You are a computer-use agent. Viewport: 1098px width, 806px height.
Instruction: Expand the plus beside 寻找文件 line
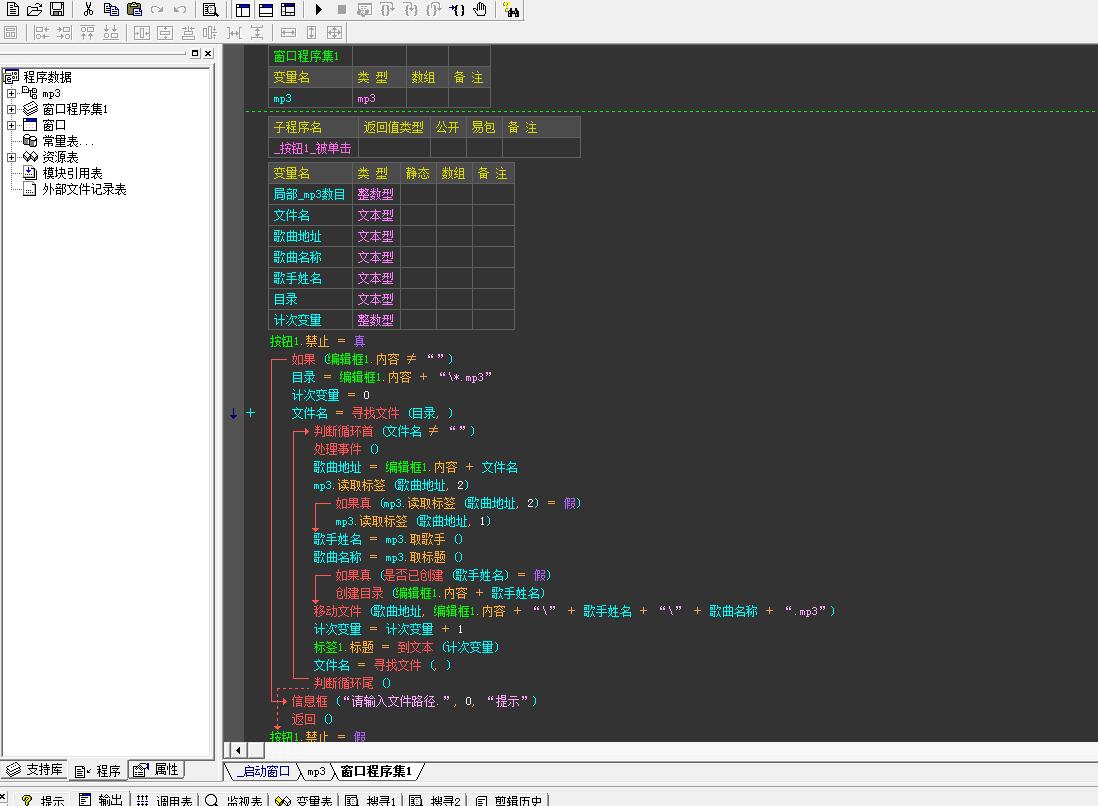click(x=251, y=413)
